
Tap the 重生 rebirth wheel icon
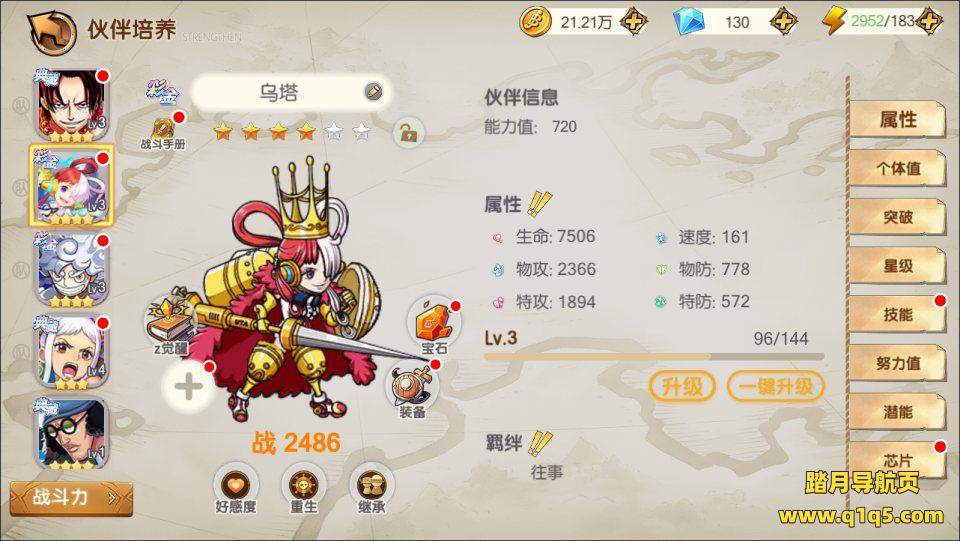304,488
